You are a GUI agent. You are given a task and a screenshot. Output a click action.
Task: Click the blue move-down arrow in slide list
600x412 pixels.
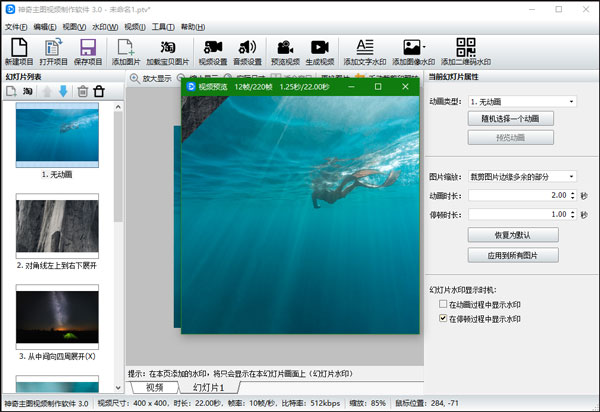pyautogui.click(x=63, y=92)
